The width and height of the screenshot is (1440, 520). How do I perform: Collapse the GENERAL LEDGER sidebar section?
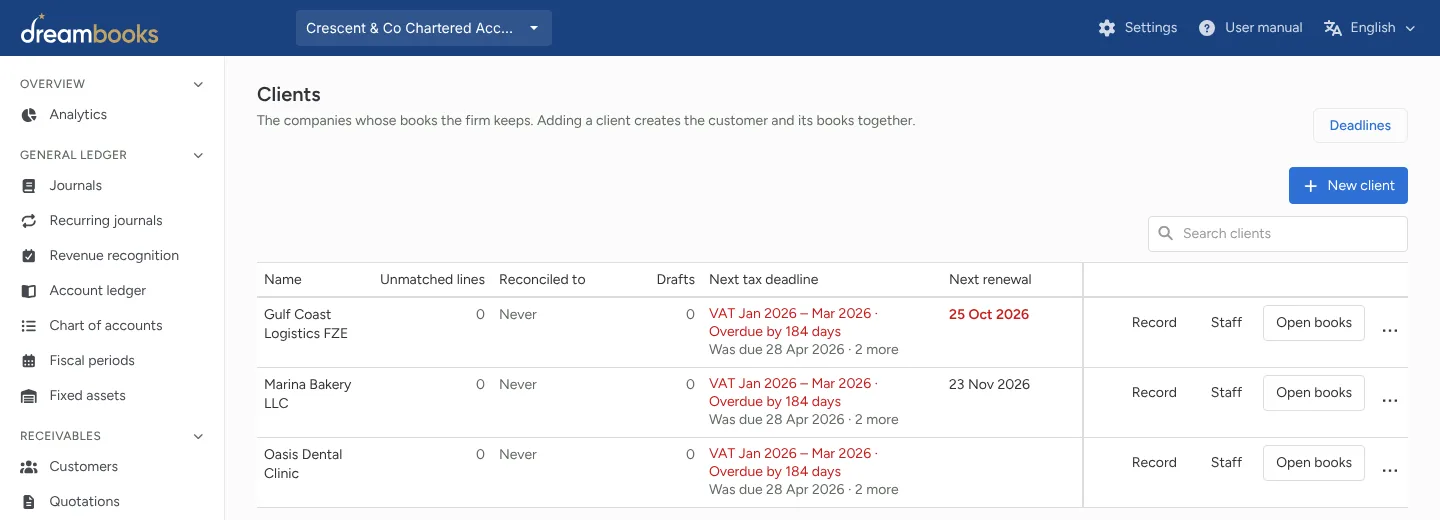point(198,155)
